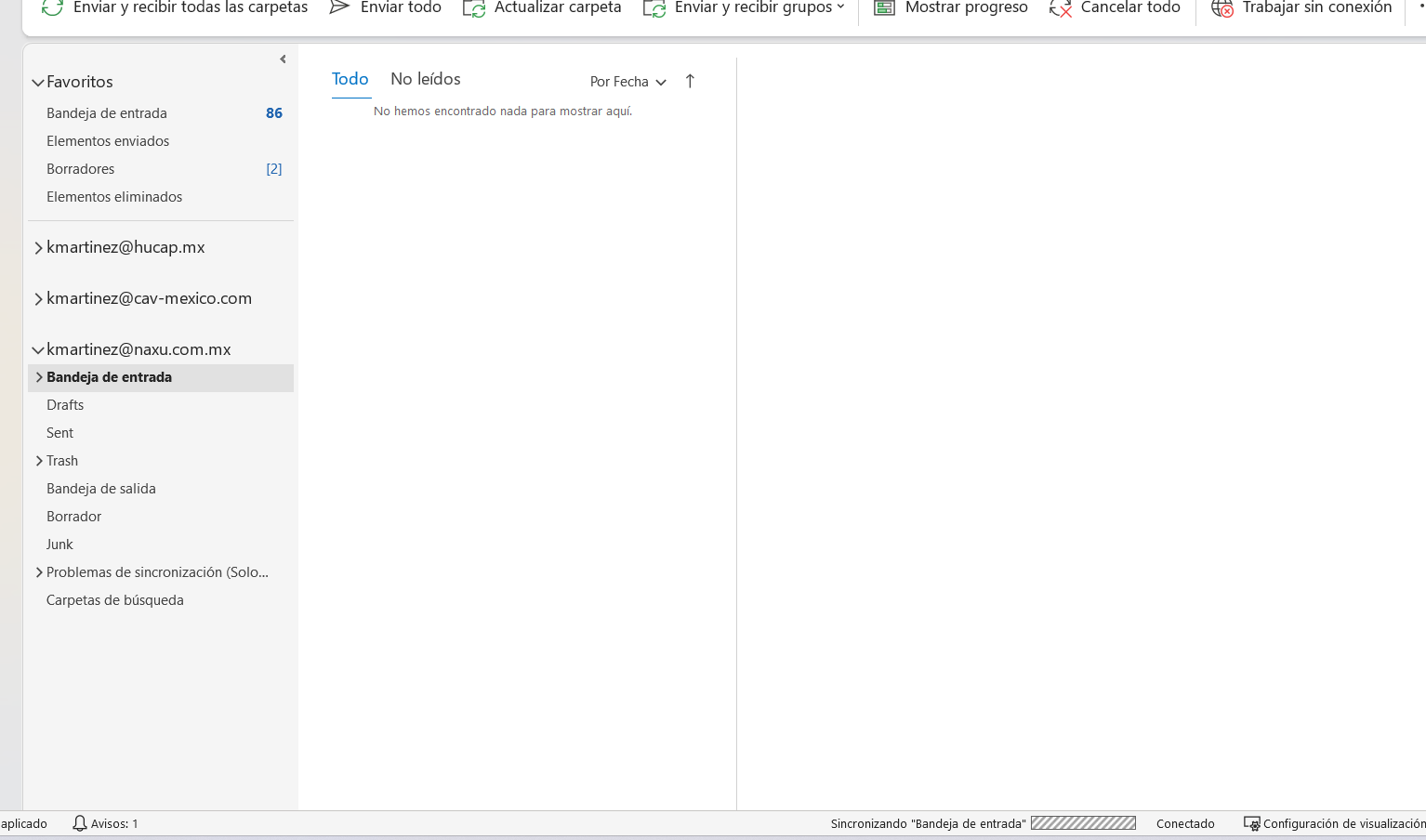The width and height of the screenshot is (1426, 840).
Task: Click the Avisos bell icon
Action: (80, 823)
